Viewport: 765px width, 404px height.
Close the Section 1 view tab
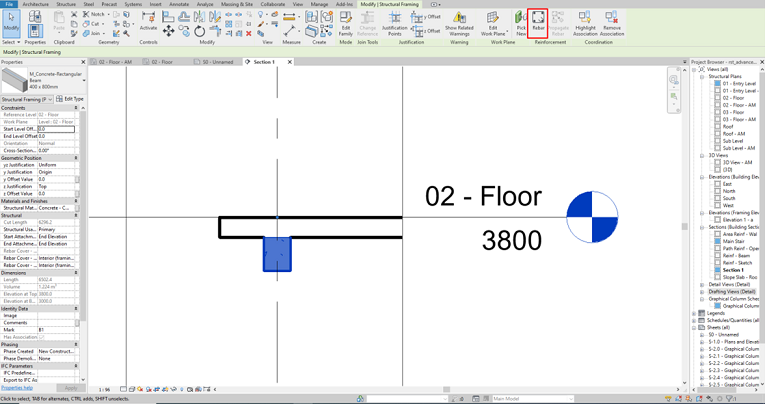pyautogui.click(x=290, y=62)
